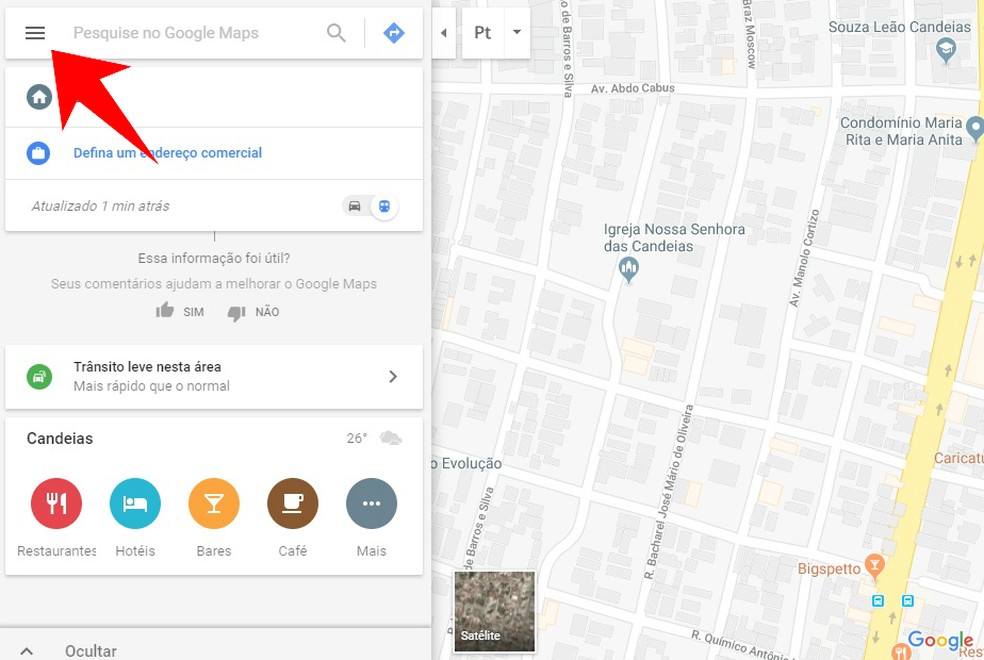Click the thumbs up SIM button
The width and height of the screenshot is (984, 660).
[179, 311]
